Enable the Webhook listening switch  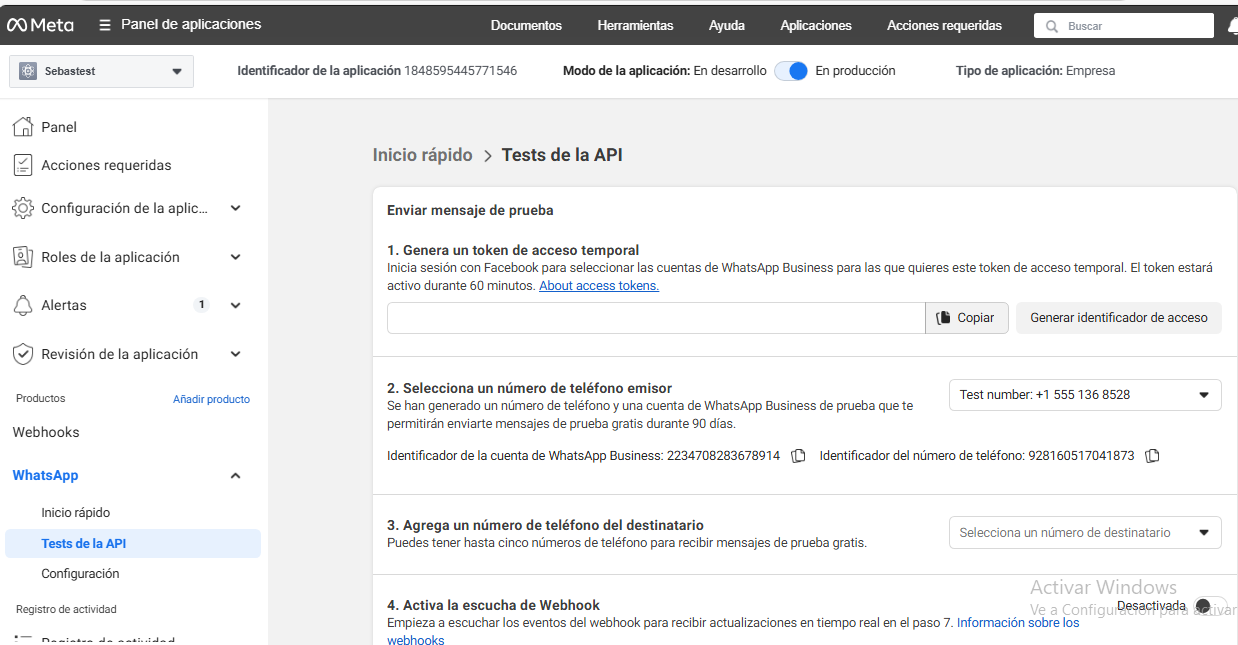coord(1209,606)
